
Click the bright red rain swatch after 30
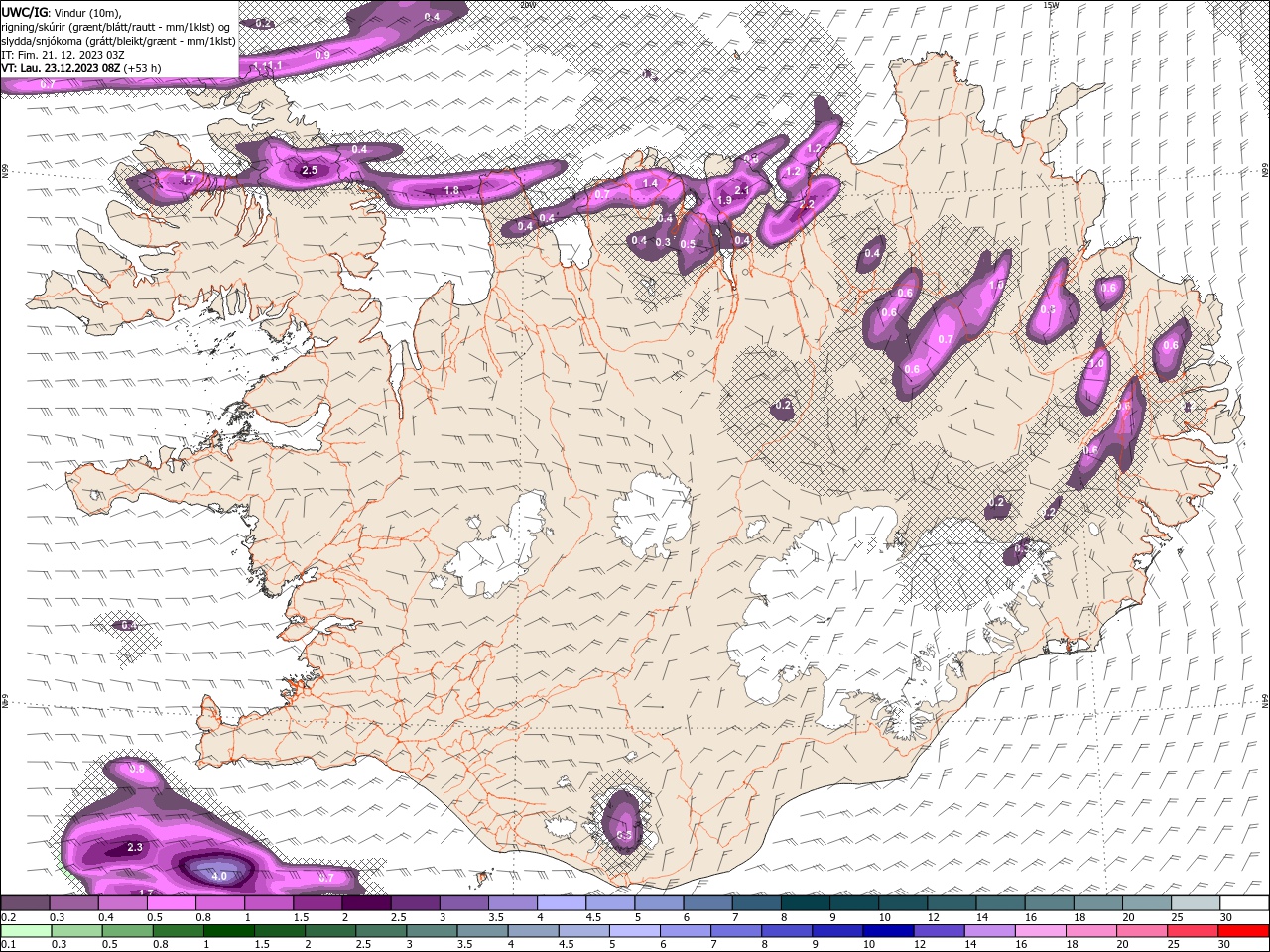click(1243, 931)
